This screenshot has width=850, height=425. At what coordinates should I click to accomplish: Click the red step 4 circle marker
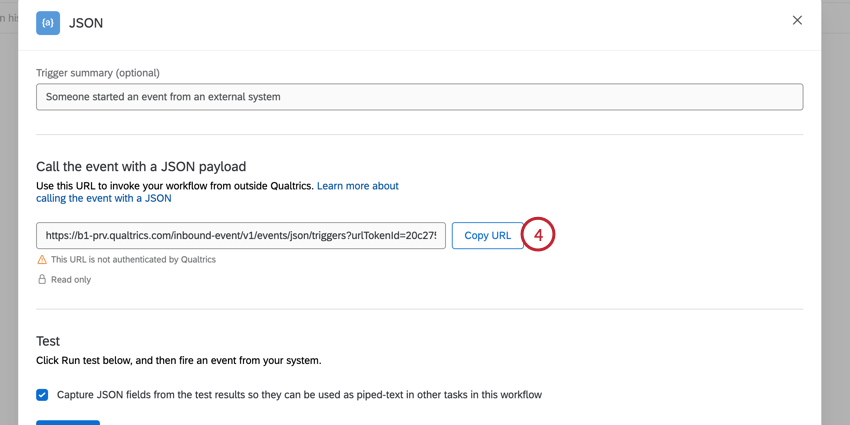(538, 236)
